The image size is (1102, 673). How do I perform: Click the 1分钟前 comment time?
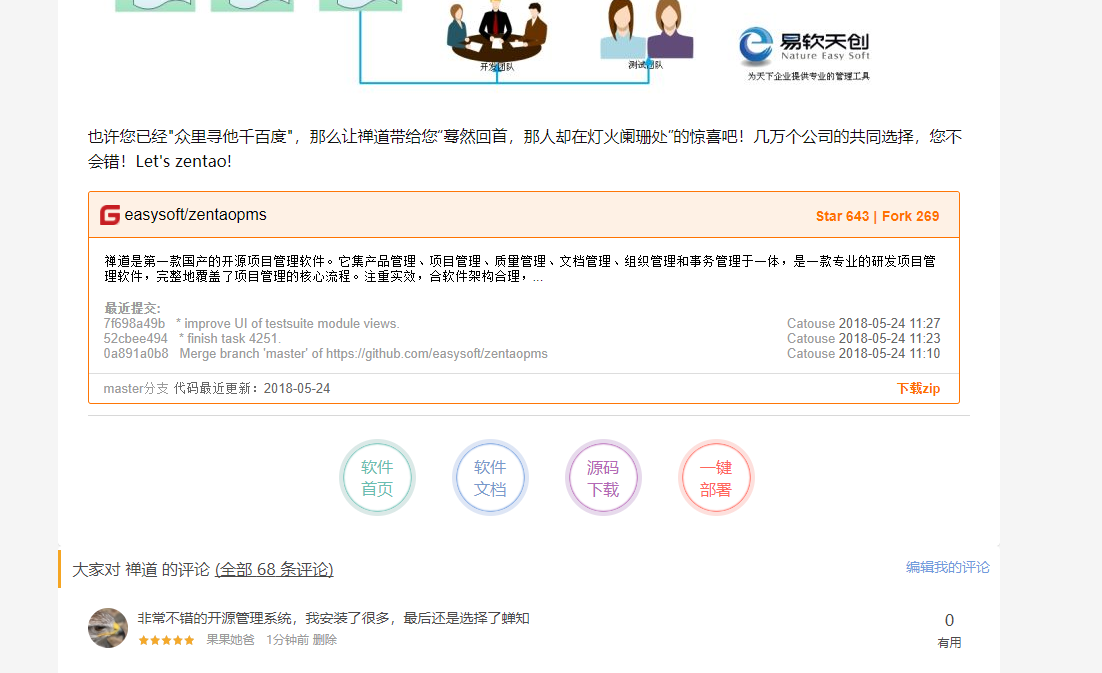click(287, 640)
